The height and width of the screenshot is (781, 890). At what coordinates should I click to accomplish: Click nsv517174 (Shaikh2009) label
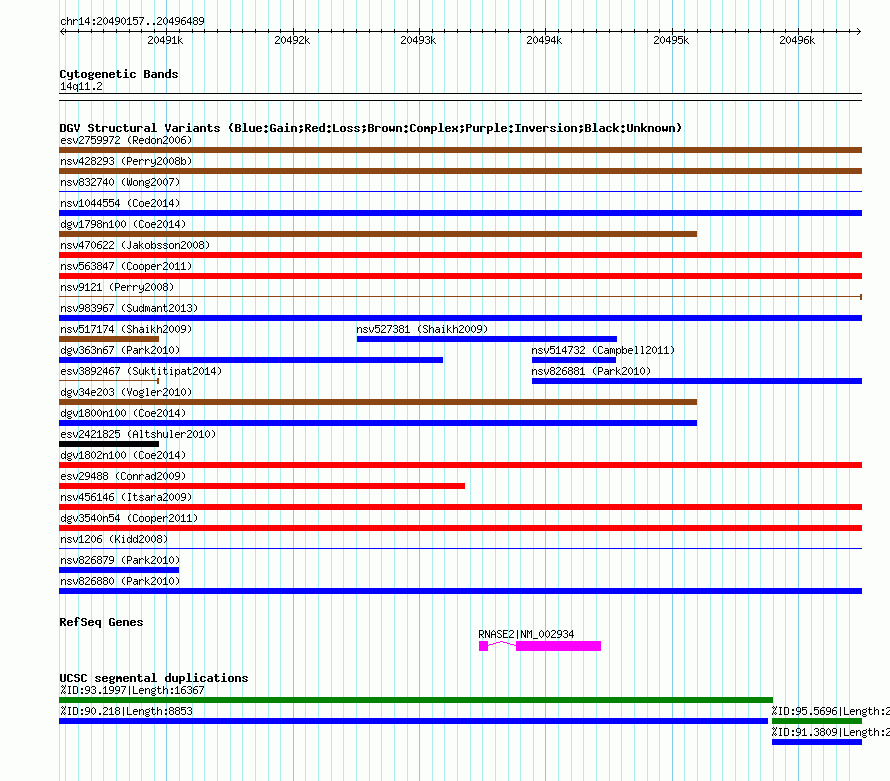[126, 329]
